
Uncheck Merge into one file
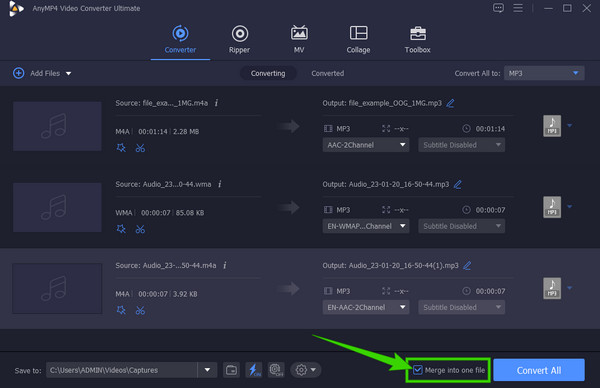418,370
